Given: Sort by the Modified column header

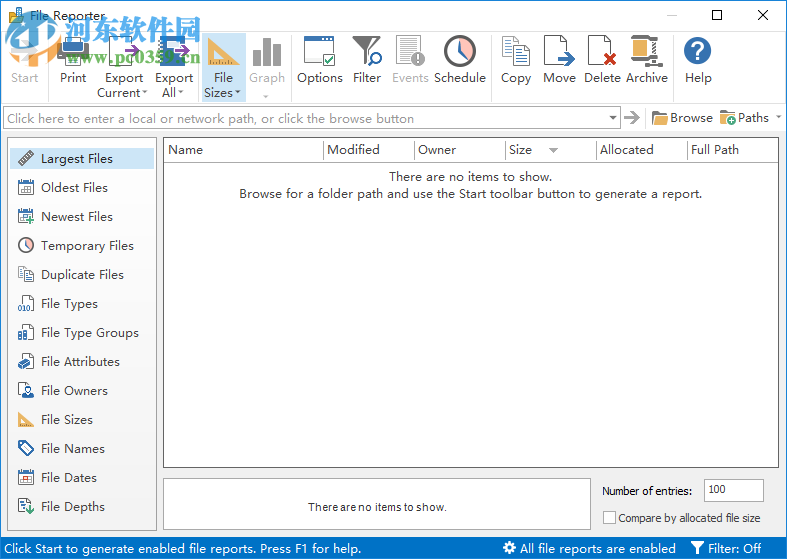Looking at the screenshot, I should [x=369, y=150].
